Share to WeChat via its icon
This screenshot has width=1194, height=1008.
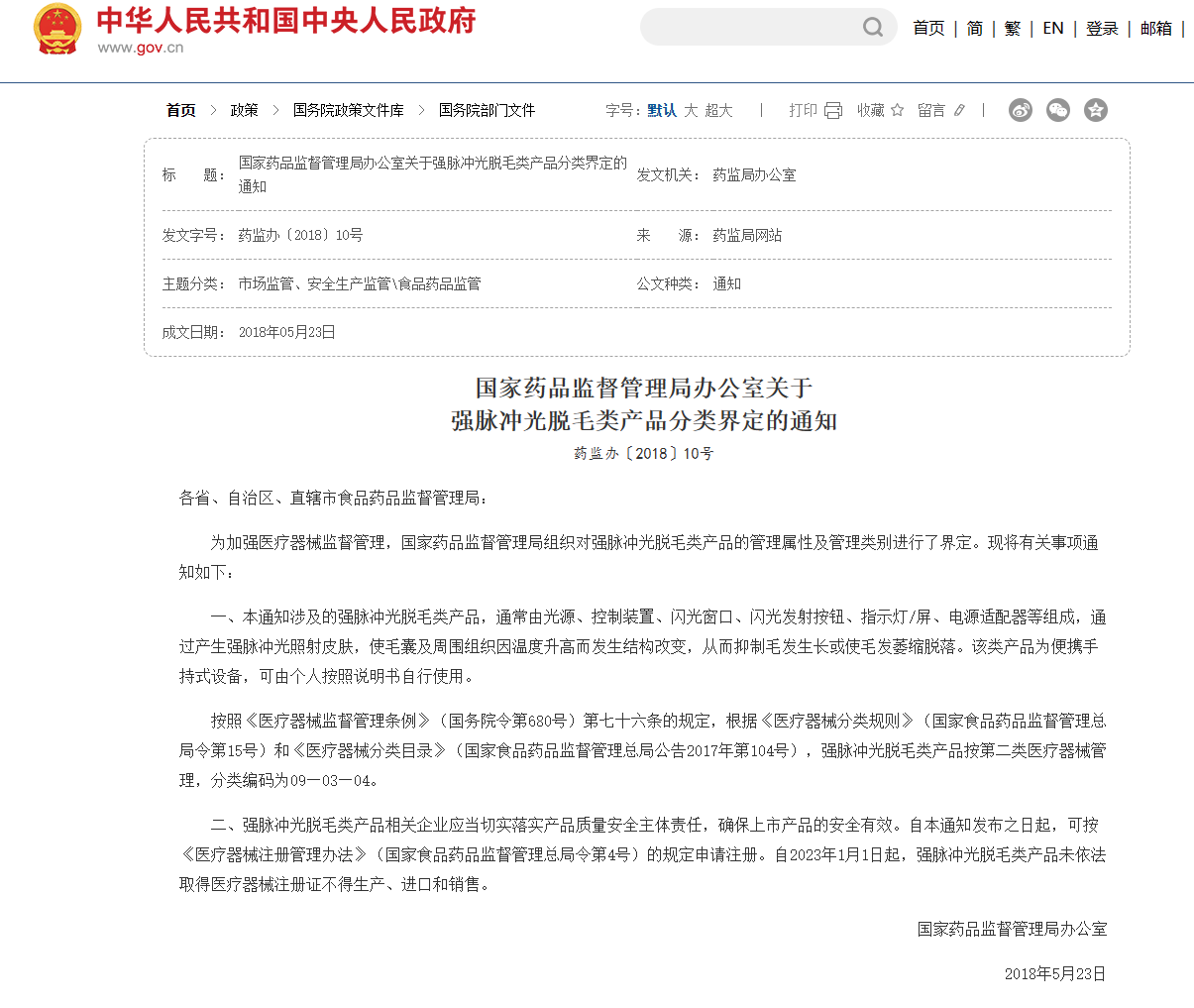click(1058, 110)
